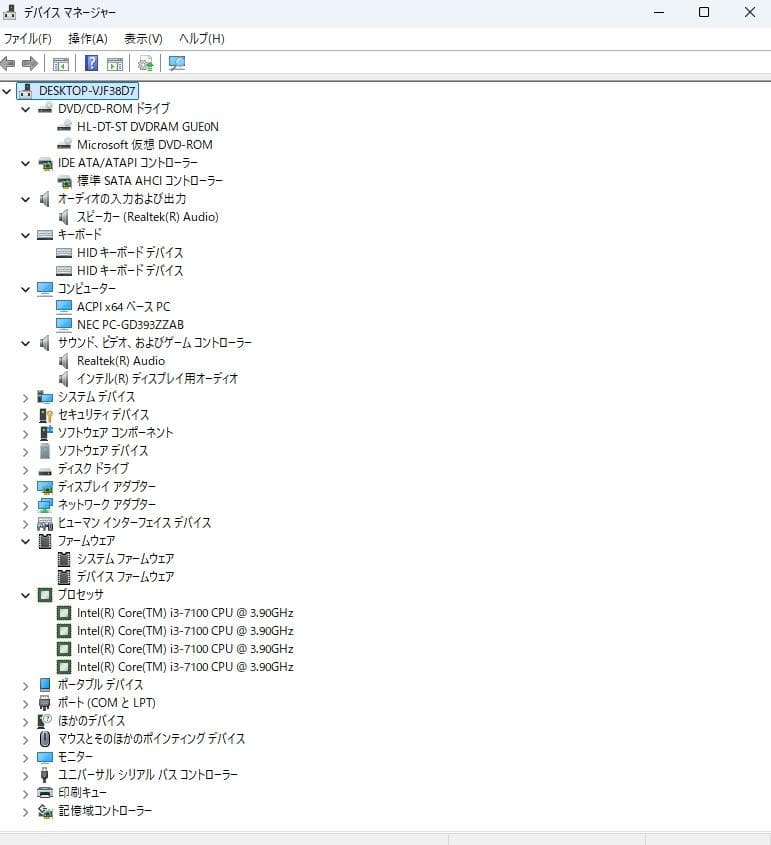Select NEC PC-GD393ZZAB entry
The image size is (771, 845).
coord(130,324)
